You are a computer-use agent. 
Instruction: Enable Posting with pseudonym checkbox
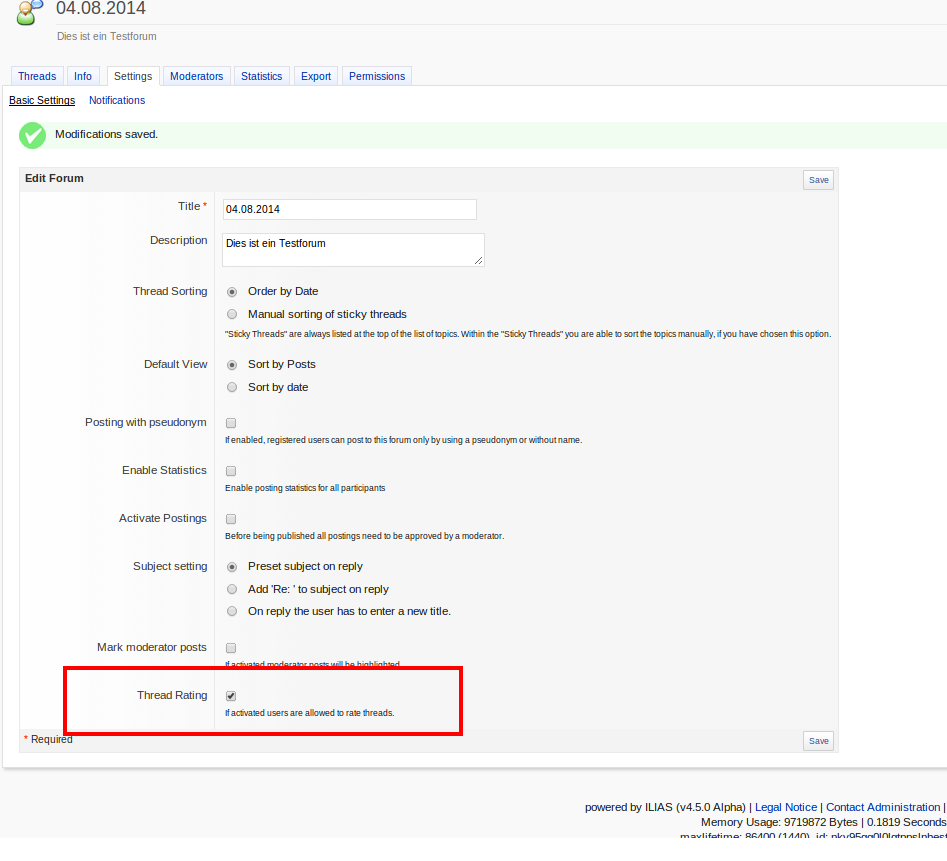231,423
